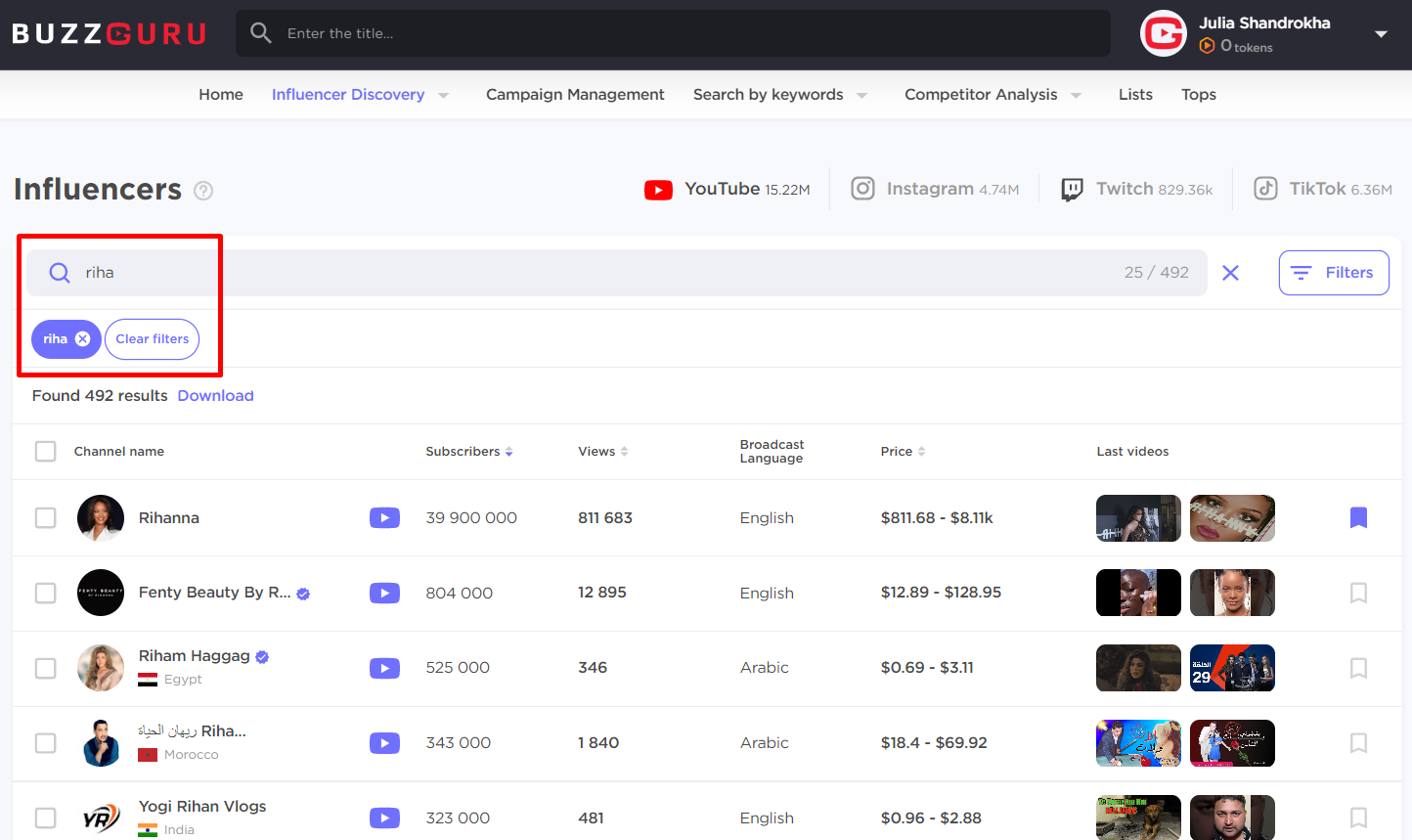Viewport: 1412px width, 840px height.
Task: Open Campaign Management
Action: tap(575, 95)
